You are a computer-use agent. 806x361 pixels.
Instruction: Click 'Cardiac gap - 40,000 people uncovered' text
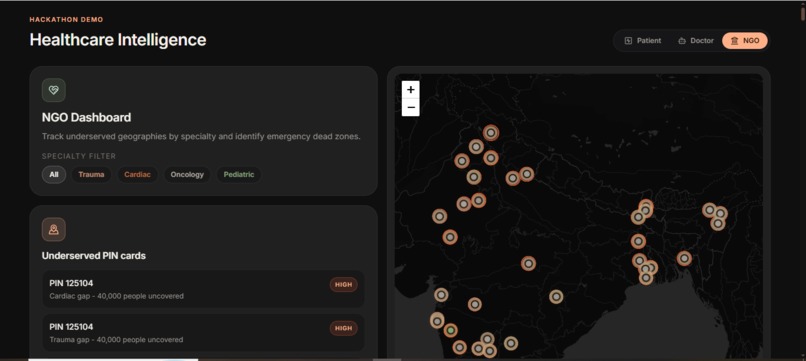pyautogui.click(x=116, y=296)
